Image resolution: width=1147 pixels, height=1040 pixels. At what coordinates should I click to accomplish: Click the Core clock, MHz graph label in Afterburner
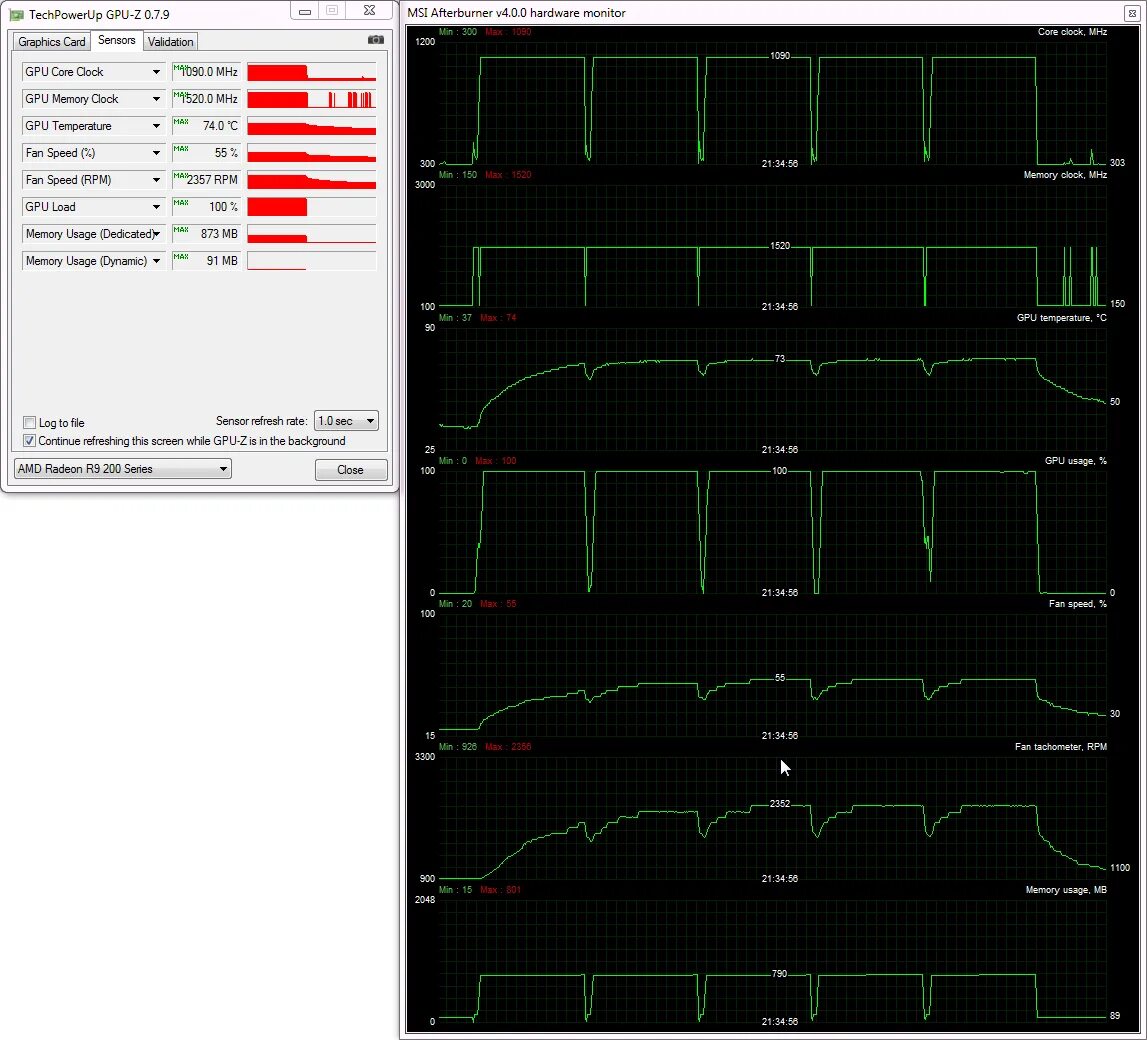point(1072,31)
